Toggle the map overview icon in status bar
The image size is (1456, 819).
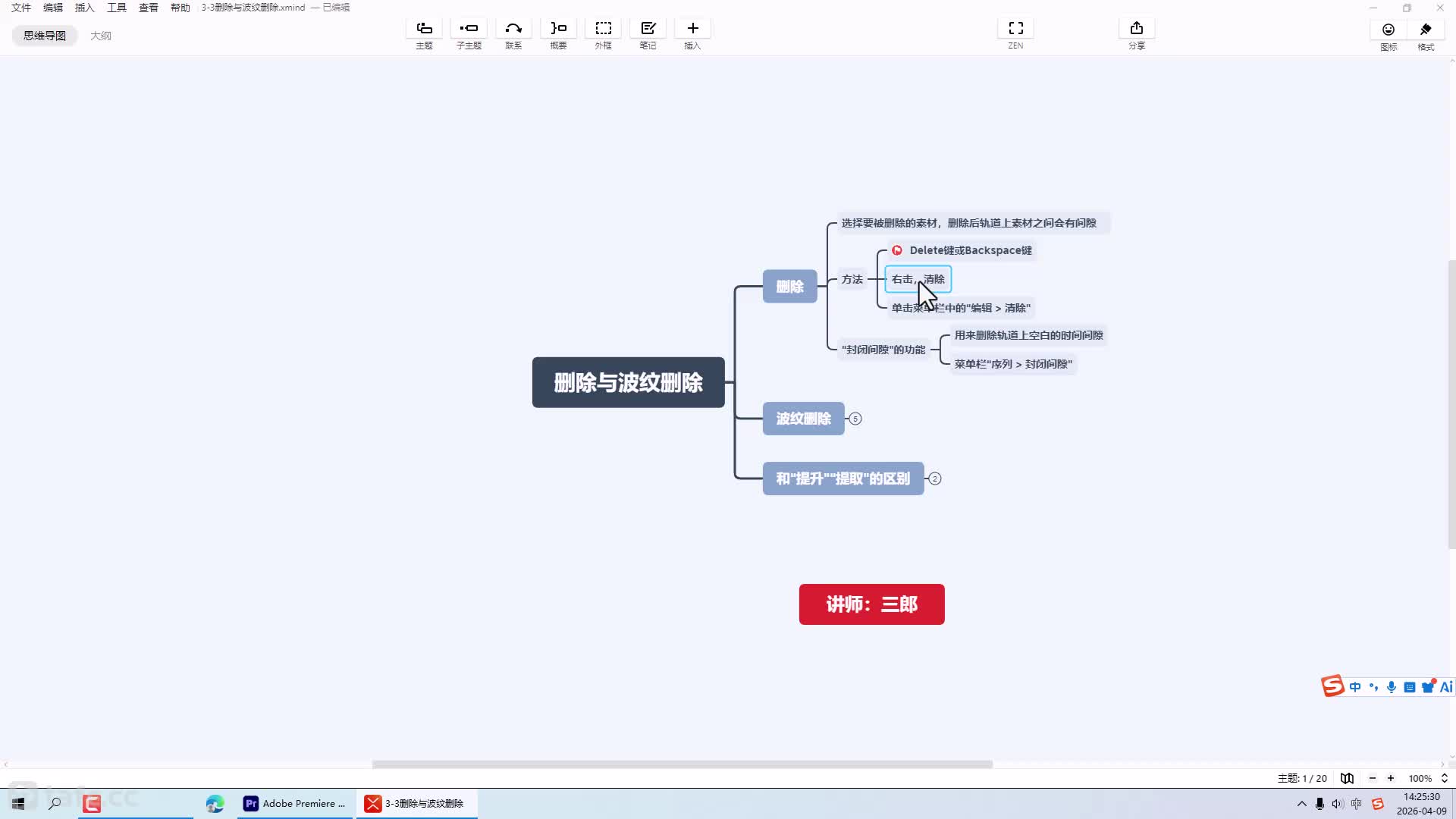(x=1347, y=778)
